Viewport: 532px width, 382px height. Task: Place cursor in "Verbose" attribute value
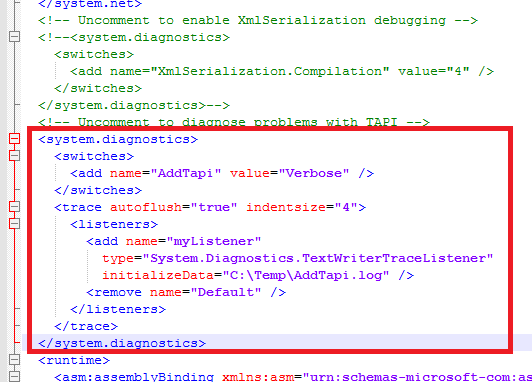tap(314, 173)
